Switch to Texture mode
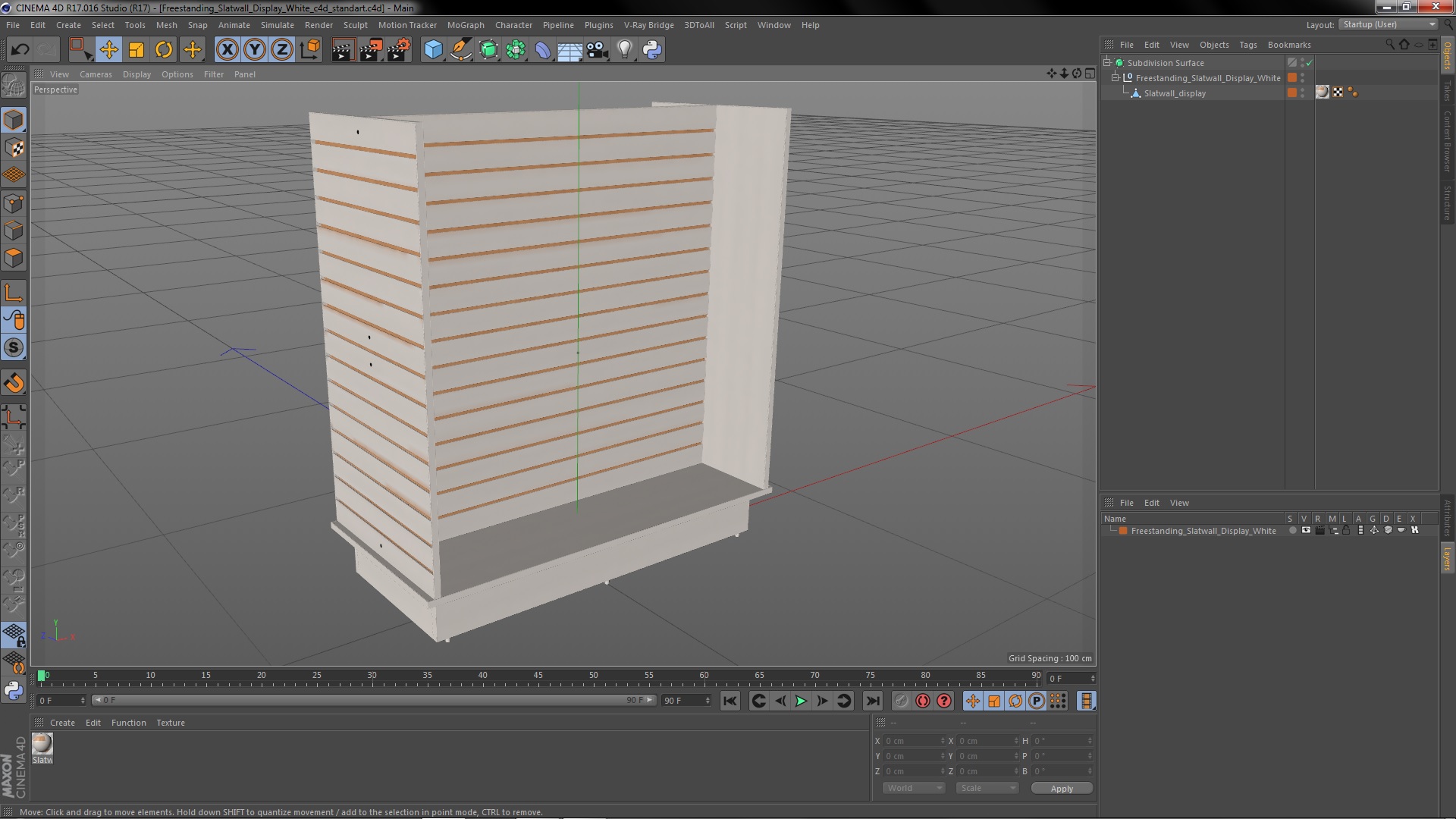Screen dimensions: 1456x819 pyautogui.click(x=14, y=148)
